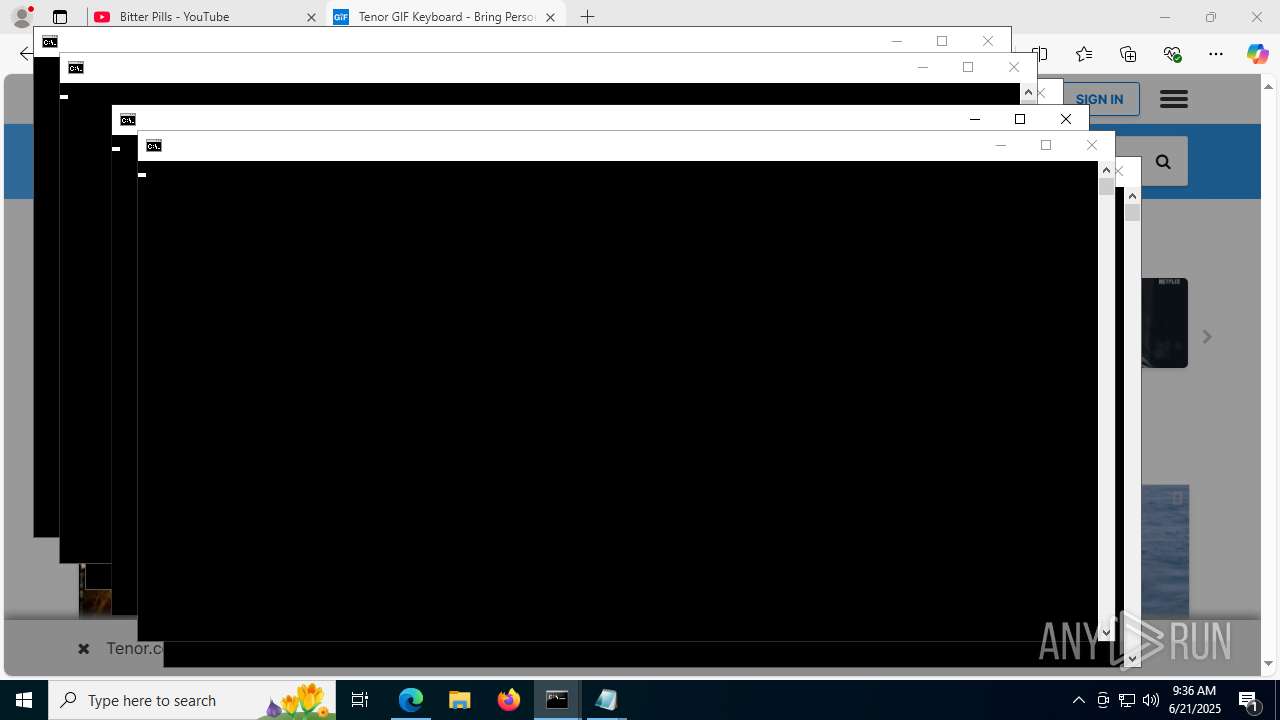Show next GIFs with carousel arrow
This screenshot has width=1280, height=720.
click(x=1207, y=337)
